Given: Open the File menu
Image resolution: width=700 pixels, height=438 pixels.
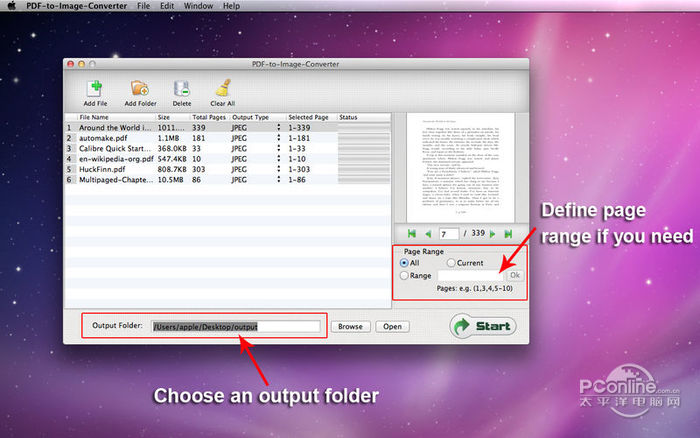Looking at the screenshot, I should point(143,6).
